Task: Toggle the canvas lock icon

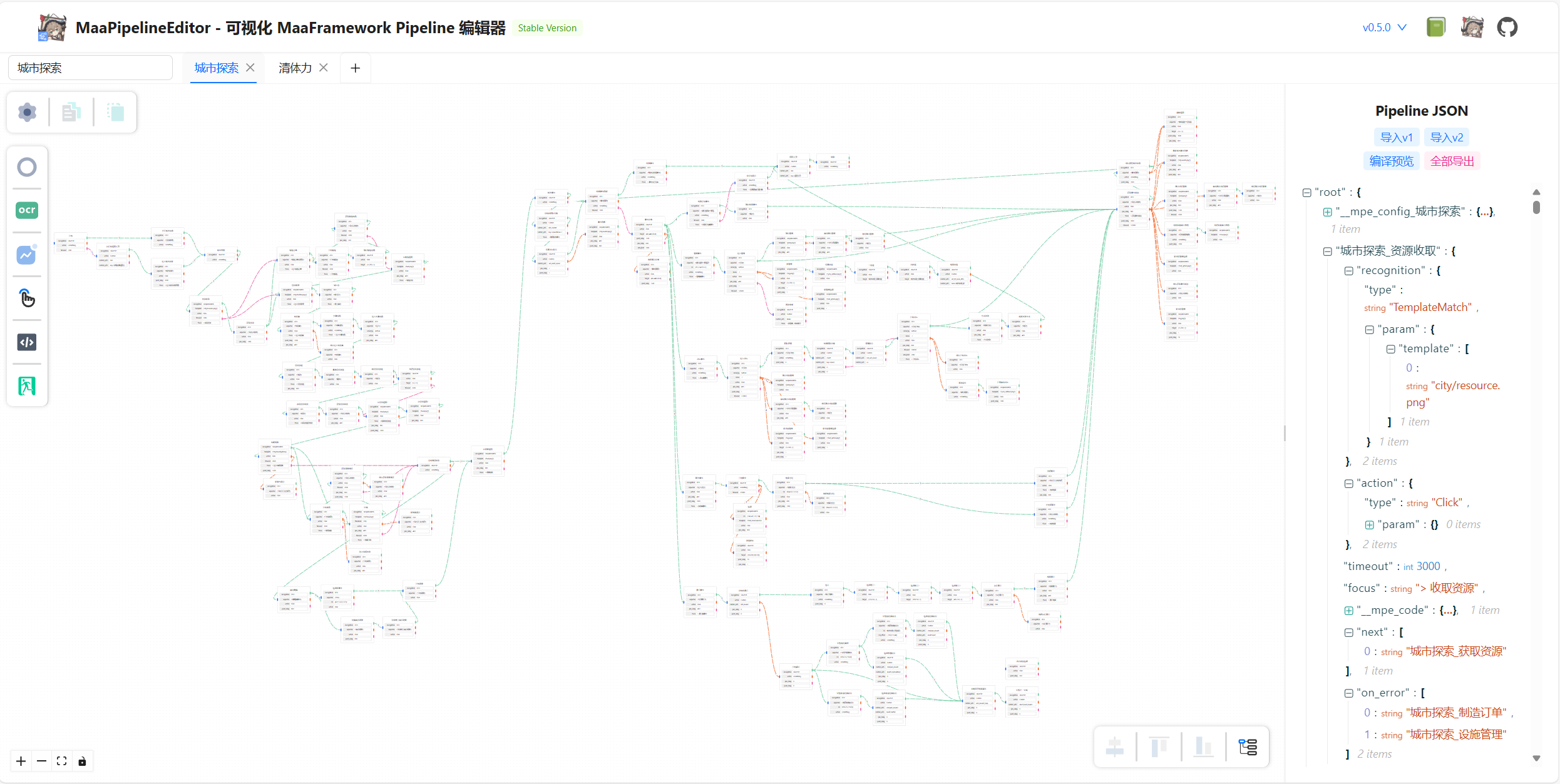Action: 82,761
